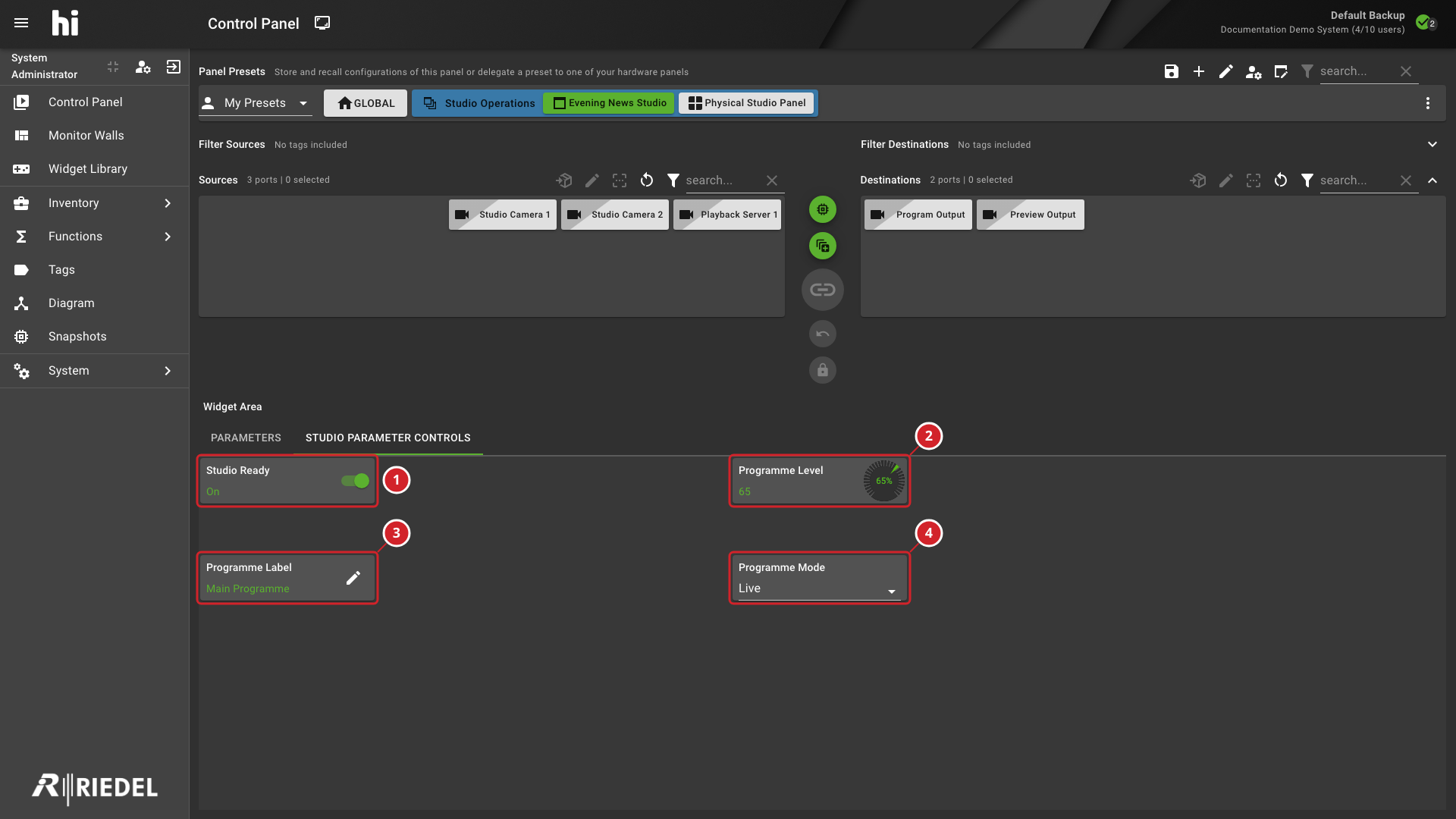Click the green multi-copy button between panels
The height and width of the screenshot is (819, 1456).
[x=823, y=246]
